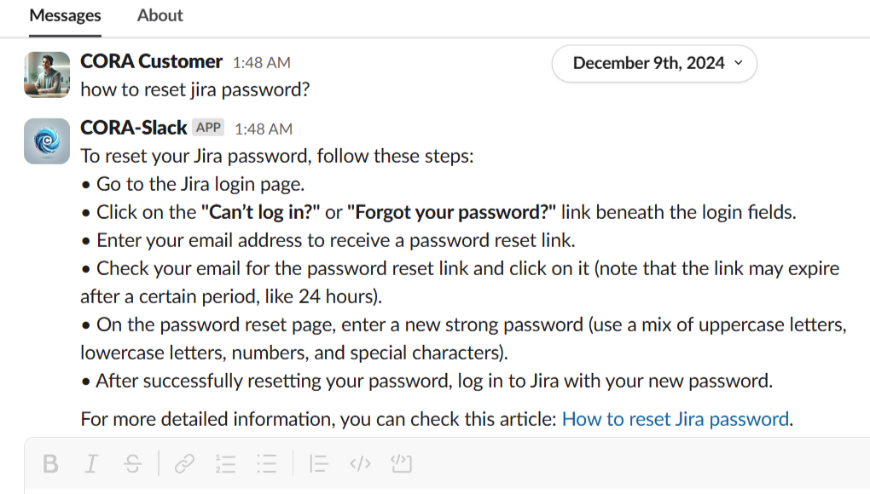The width and height of the screenshot is (870, 494).
Task: Insert a code block
Action: [401, 464]
